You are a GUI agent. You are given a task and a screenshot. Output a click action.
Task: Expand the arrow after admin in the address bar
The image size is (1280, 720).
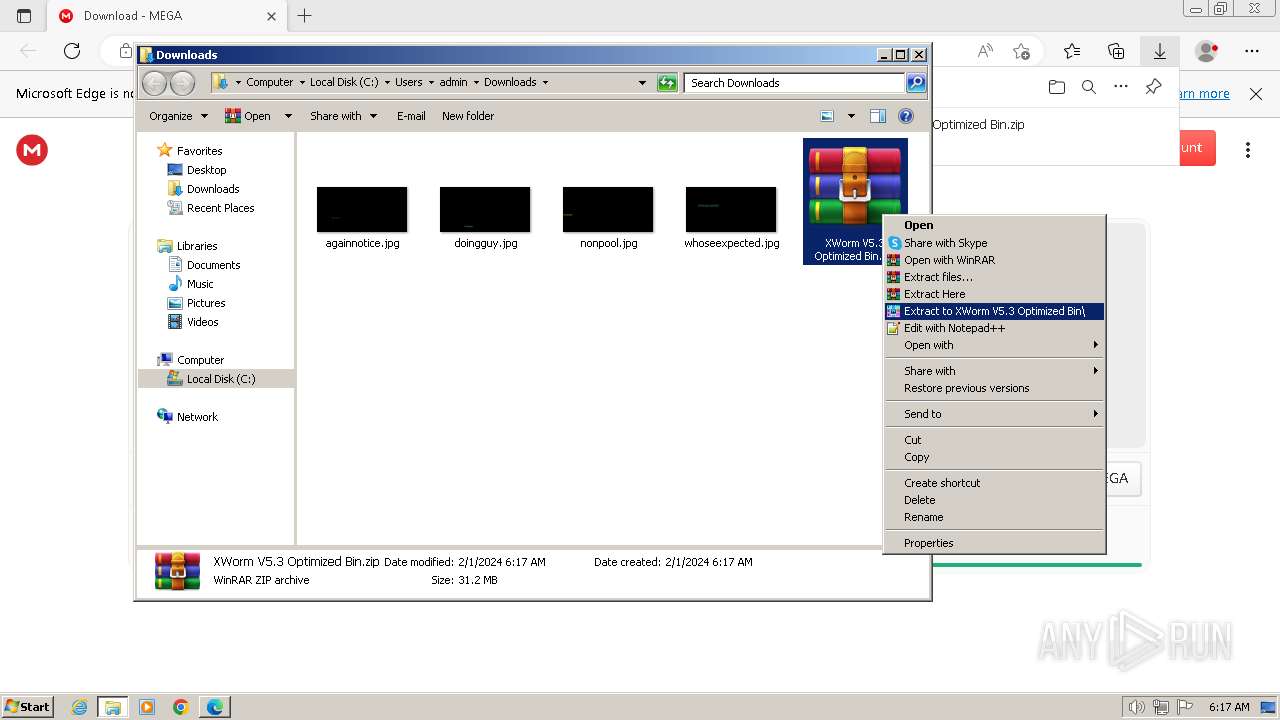coord(476,83)
